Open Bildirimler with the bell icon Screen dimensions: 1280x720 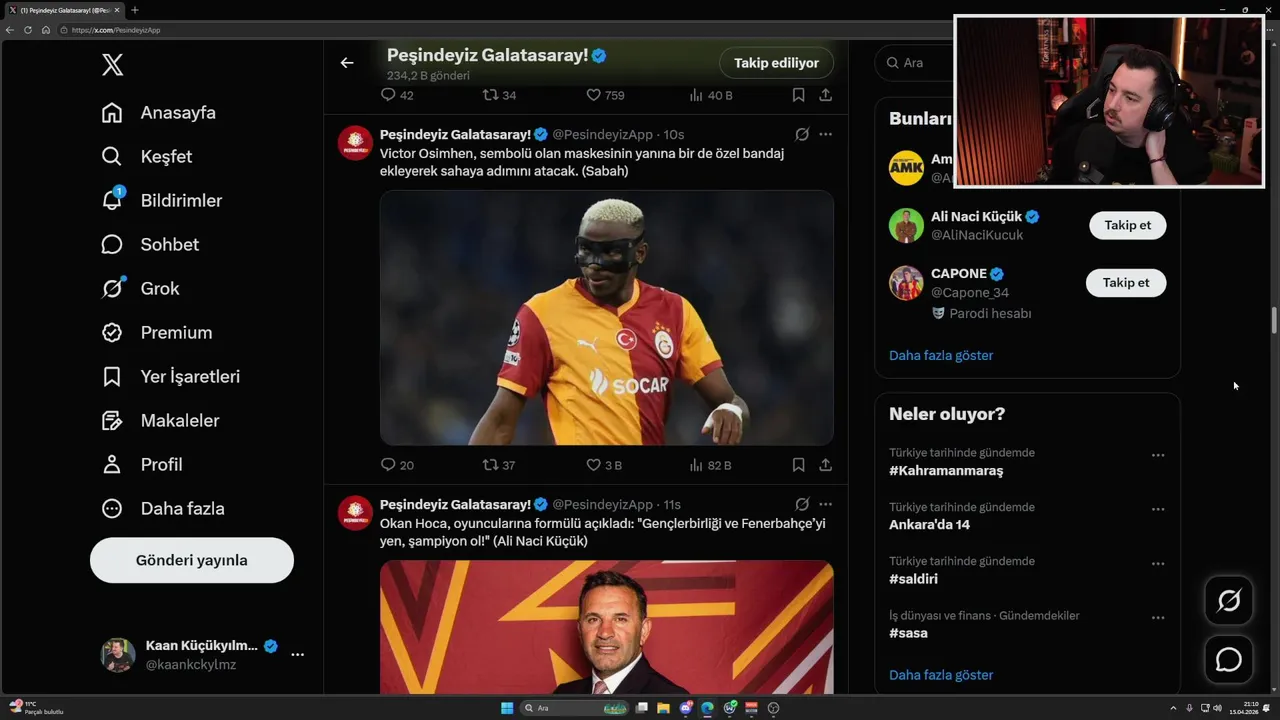(161, 201)
